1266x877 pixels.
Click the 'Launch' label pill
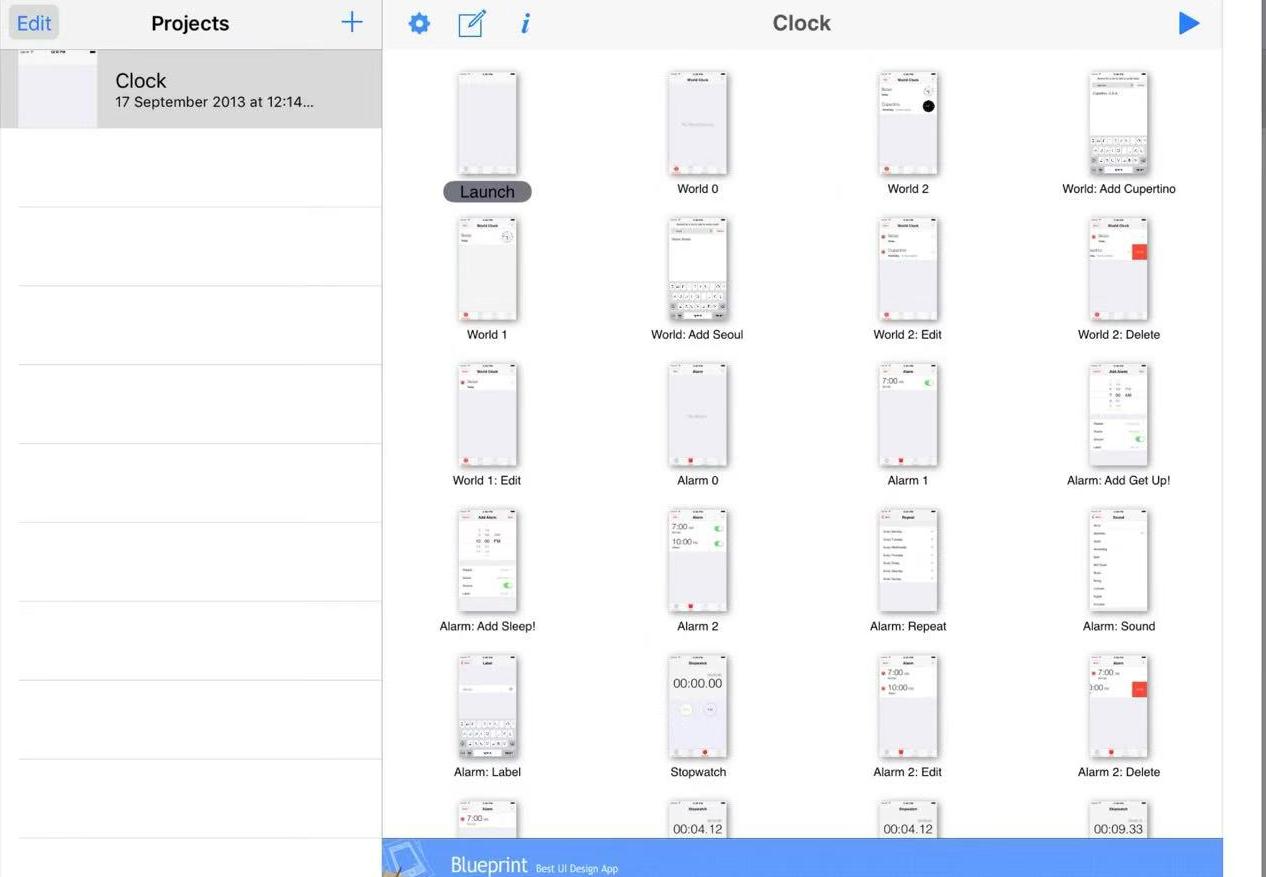point(487,192)
